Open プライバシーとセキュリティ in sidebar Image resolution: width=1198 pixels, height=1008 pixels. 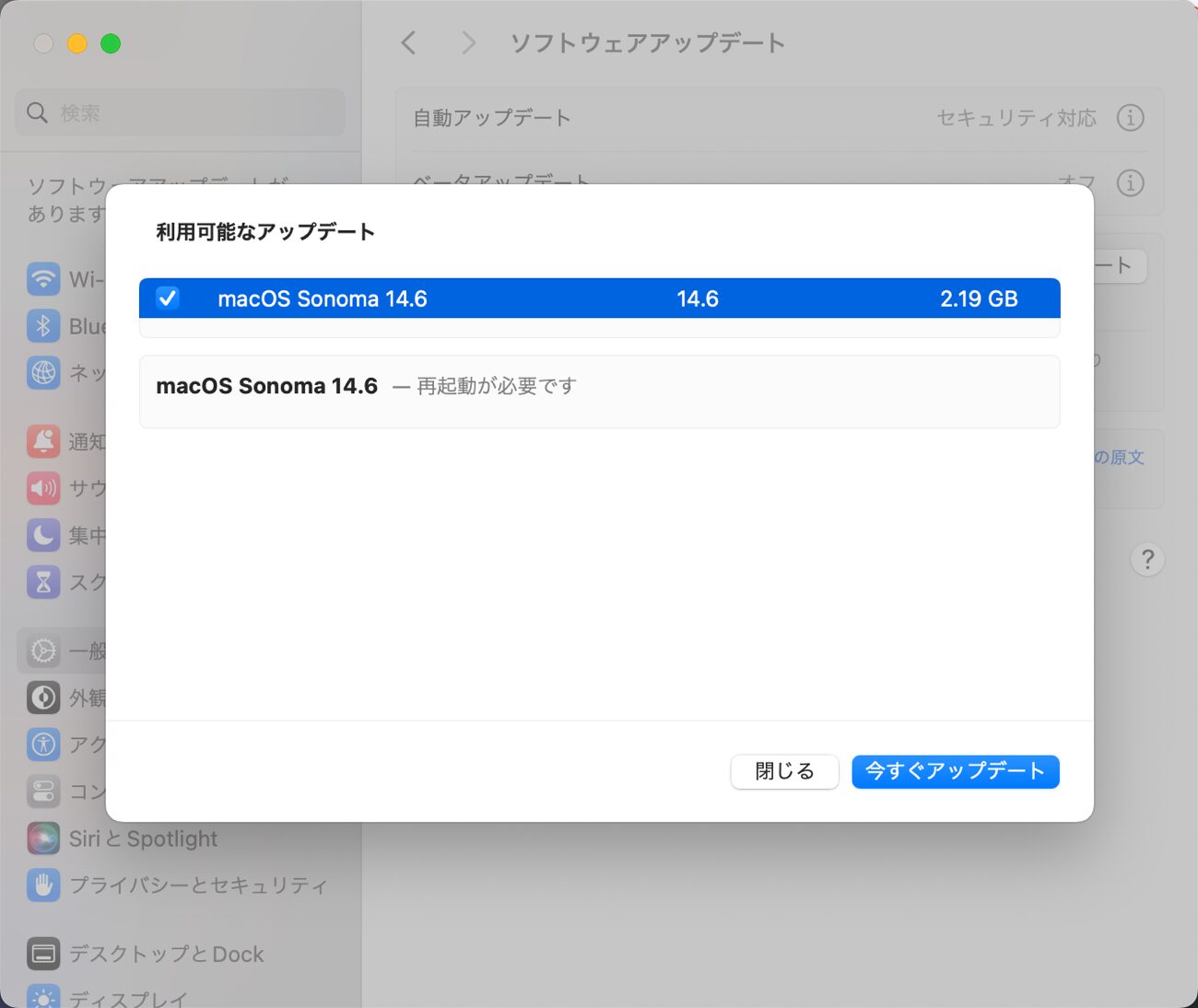[x=198, y=885]
